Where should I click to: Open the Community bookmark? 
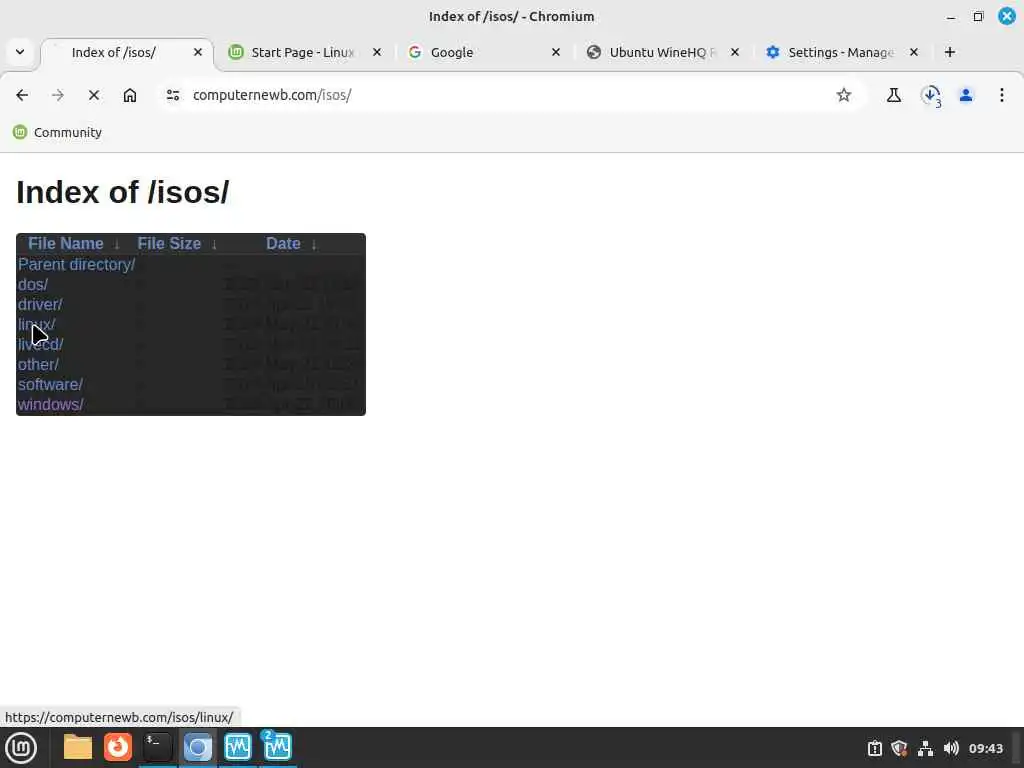pos(57,133)
